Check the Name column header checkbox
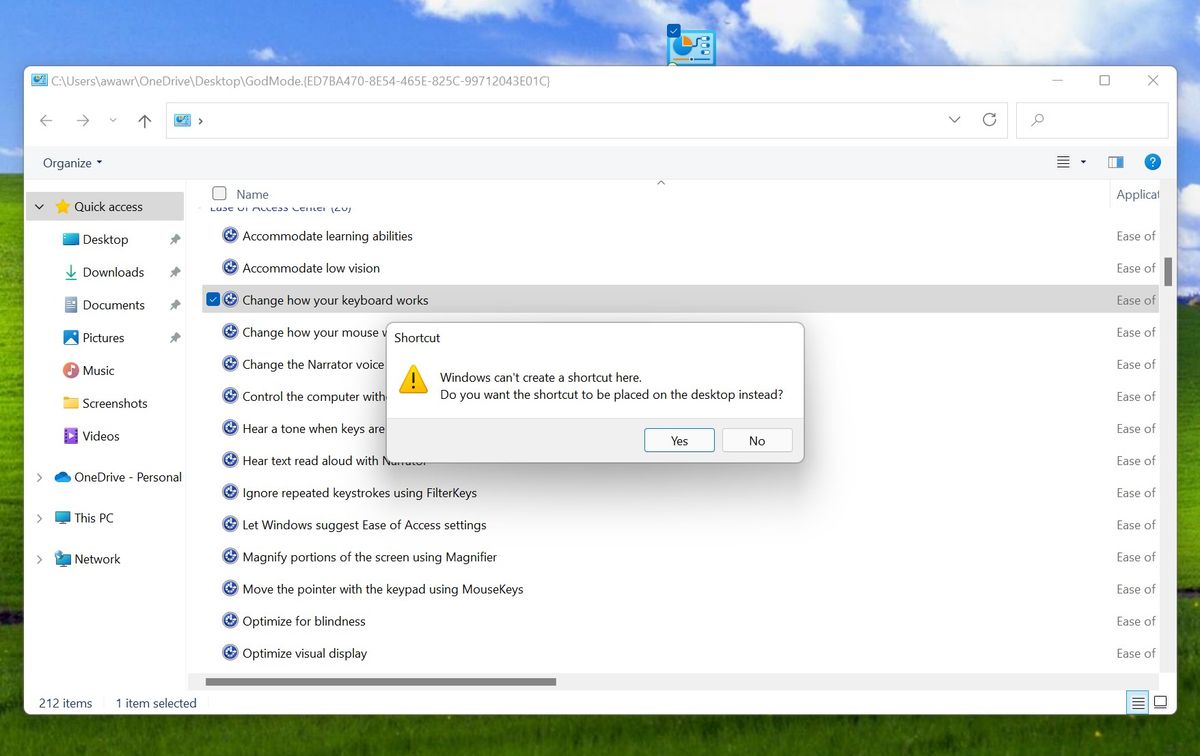Image resolution: width=1200 pixels, height=756 pixels. [219, 193]
